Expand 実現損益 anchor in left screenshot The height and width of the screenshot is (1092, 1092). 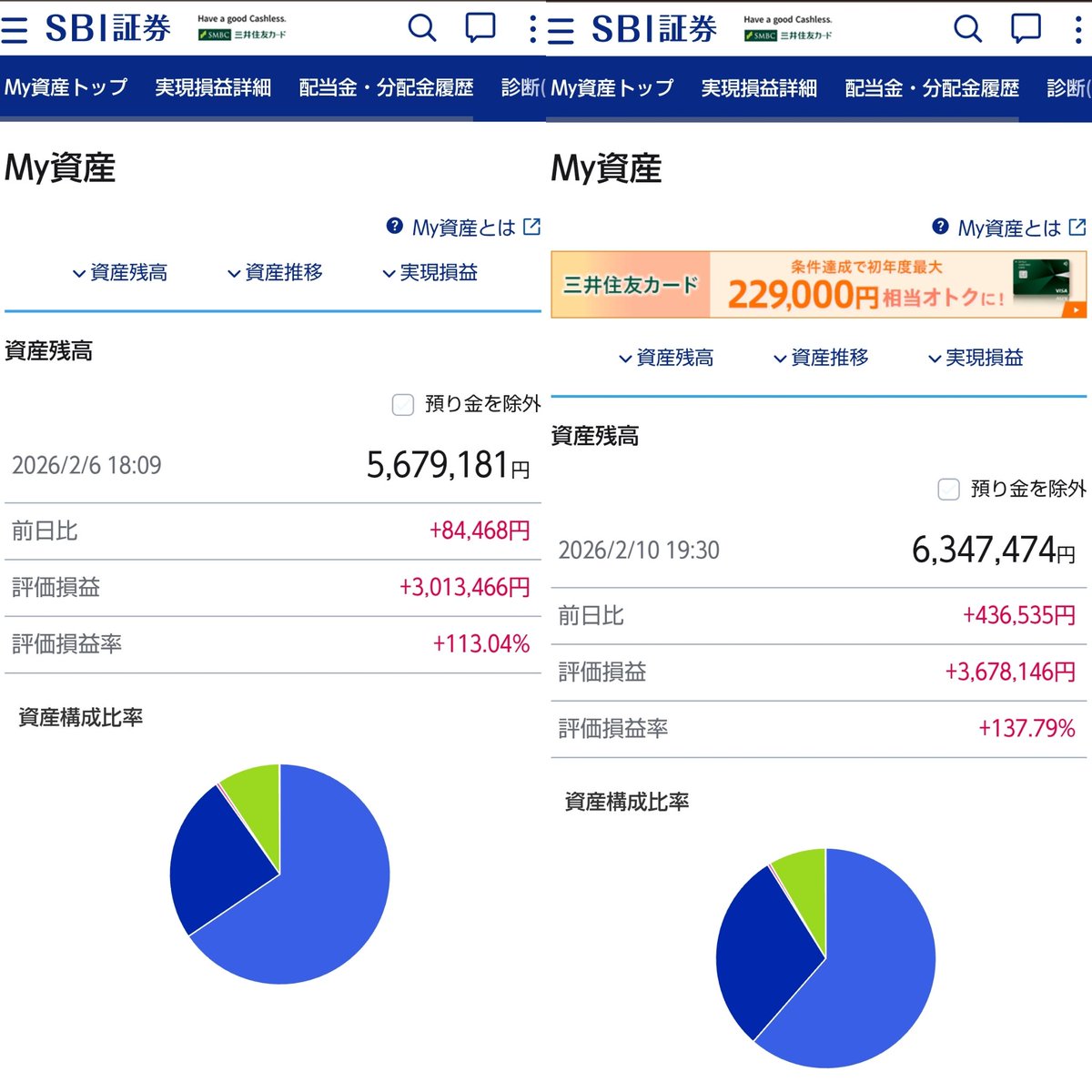[430, 273]
